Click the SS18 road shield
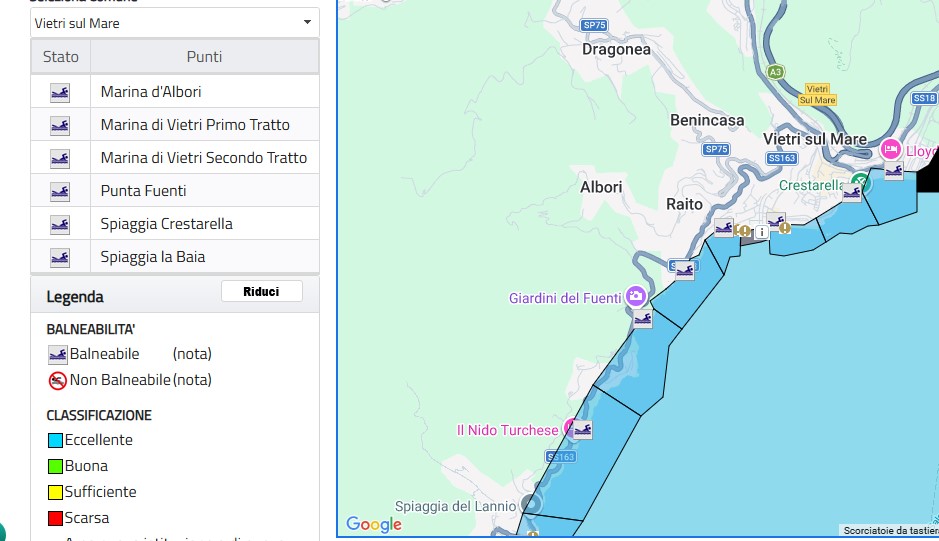The height and width of the screenshot is (541, 939). pos(924,98)
